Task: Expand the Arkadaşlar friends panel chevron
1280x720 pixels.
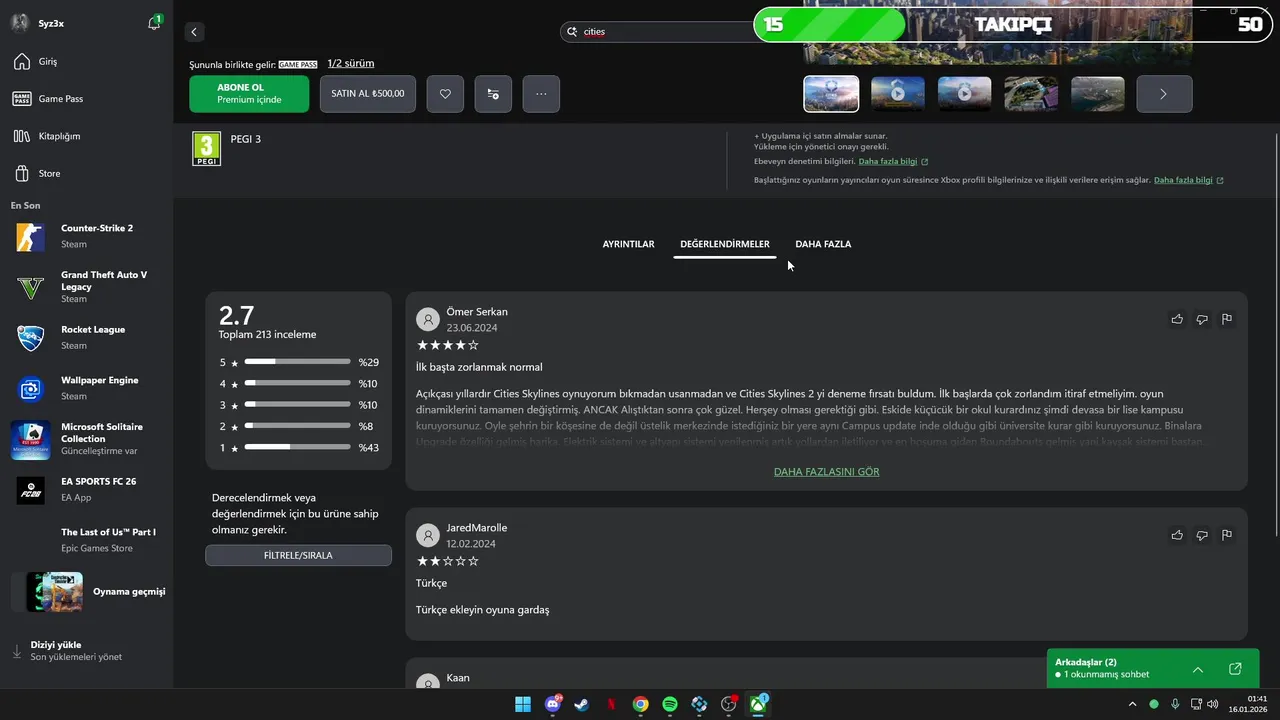Action: point(1198,669)
